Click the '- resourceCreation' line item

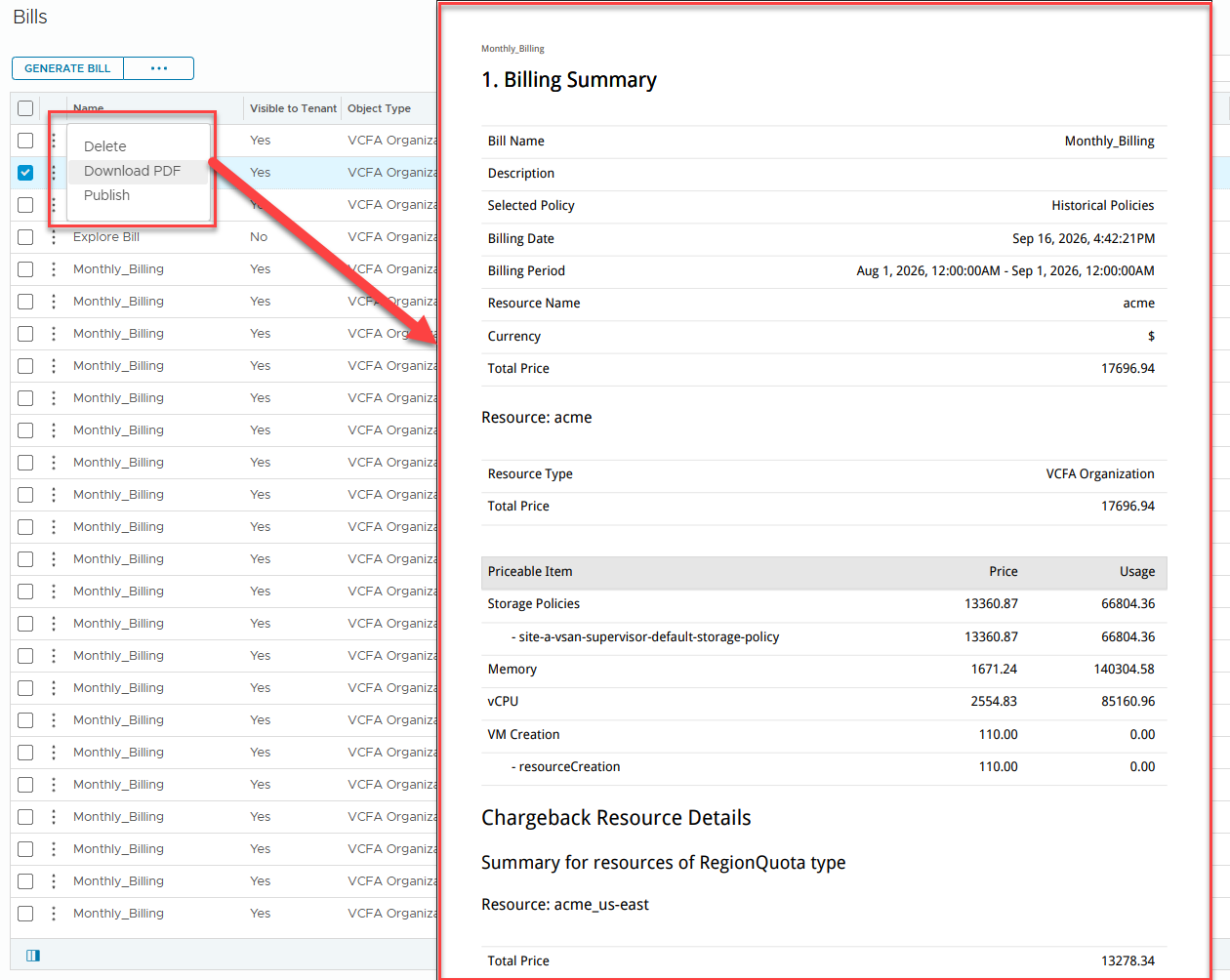[x=566, y=766]
